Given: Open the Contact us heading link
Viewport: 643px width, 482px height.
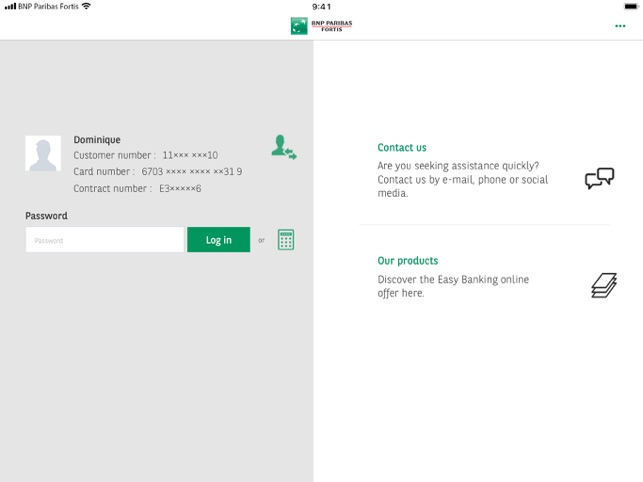Looking at the screenshot, I should (402, 148).
